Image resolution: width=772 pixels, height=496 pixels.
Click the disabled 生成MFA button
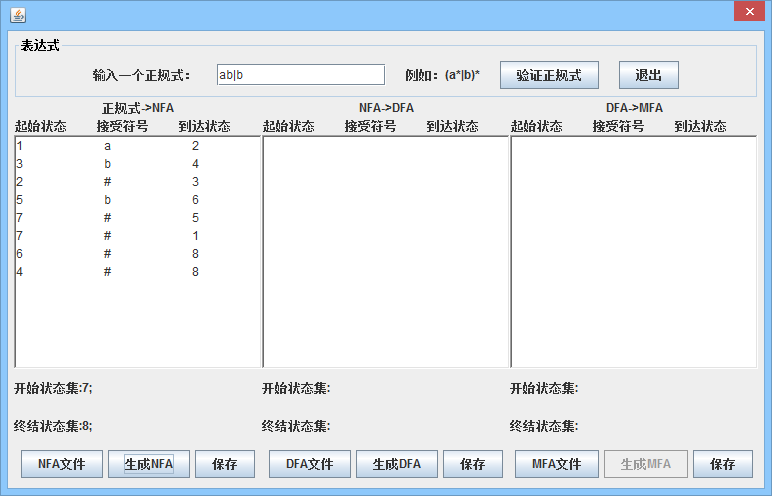click(646, 464)
